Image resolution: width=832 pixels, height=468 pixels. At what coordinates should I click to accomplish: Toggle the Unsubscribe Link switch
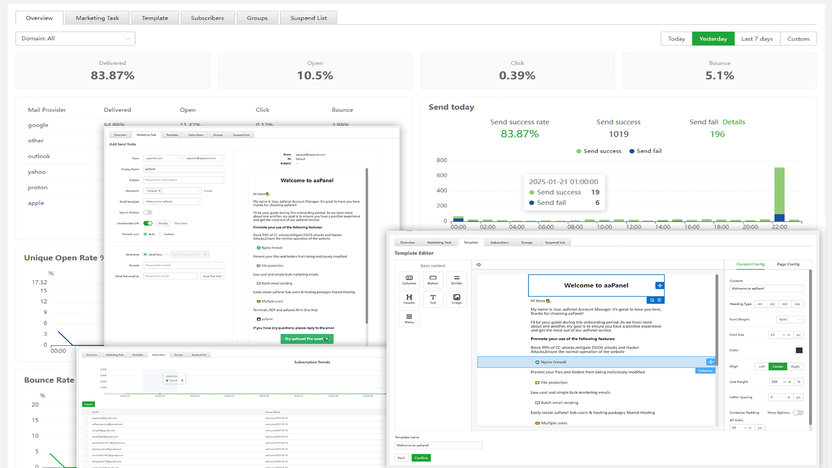[148, 223]
